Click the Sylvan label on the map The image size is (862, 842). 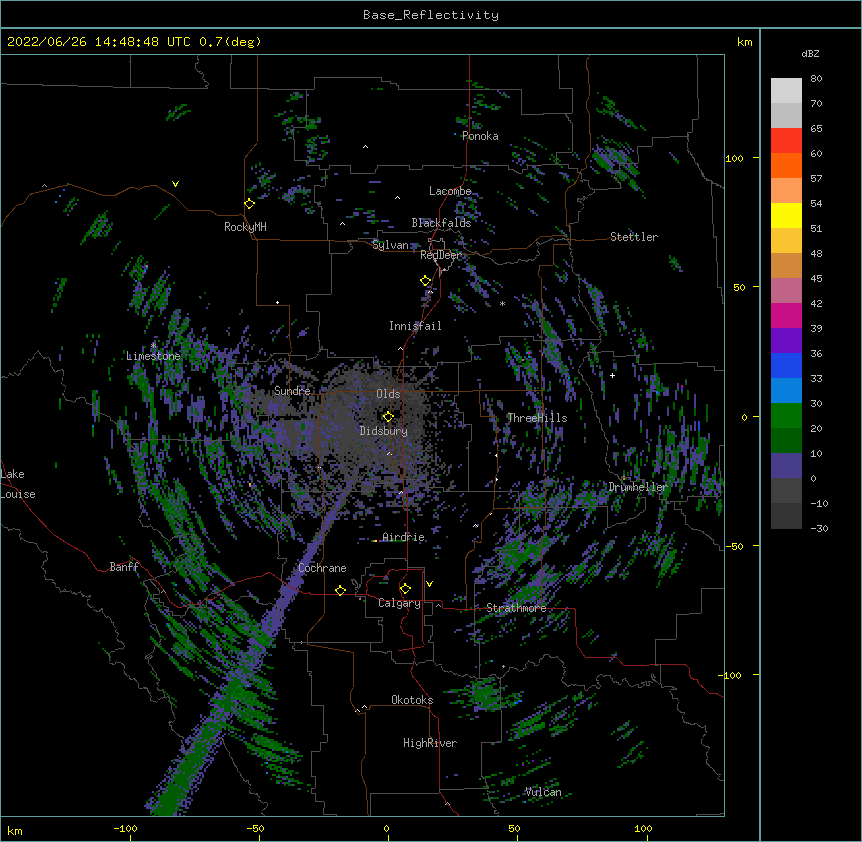click(390, 245)
